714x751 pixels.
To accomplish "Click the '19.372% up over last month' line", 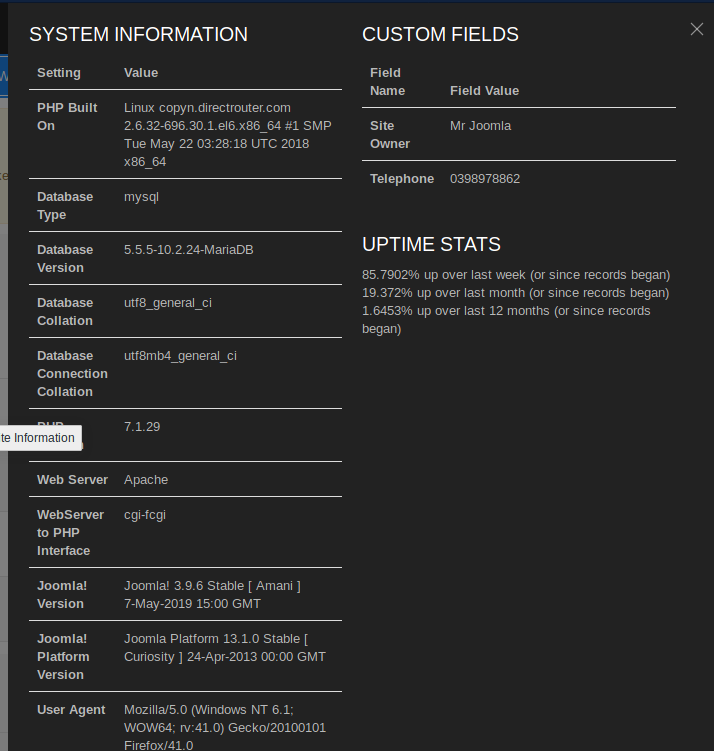I will [515, 293].
